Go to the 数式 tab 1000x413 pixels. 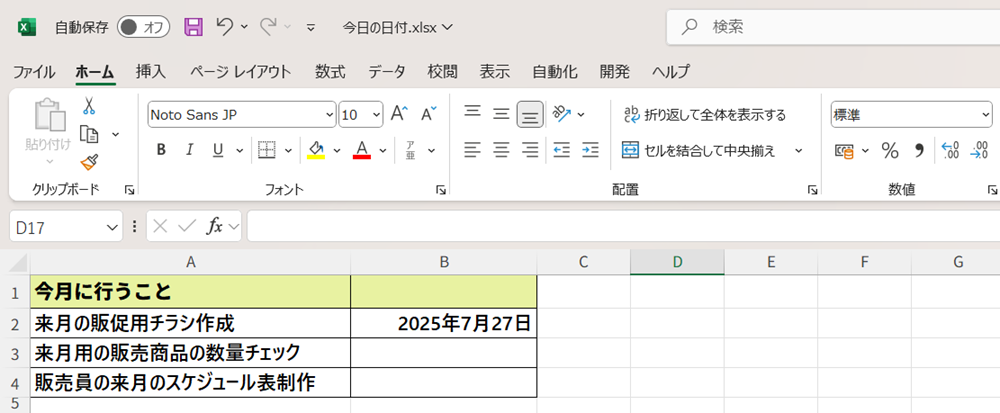pos(330,72)
